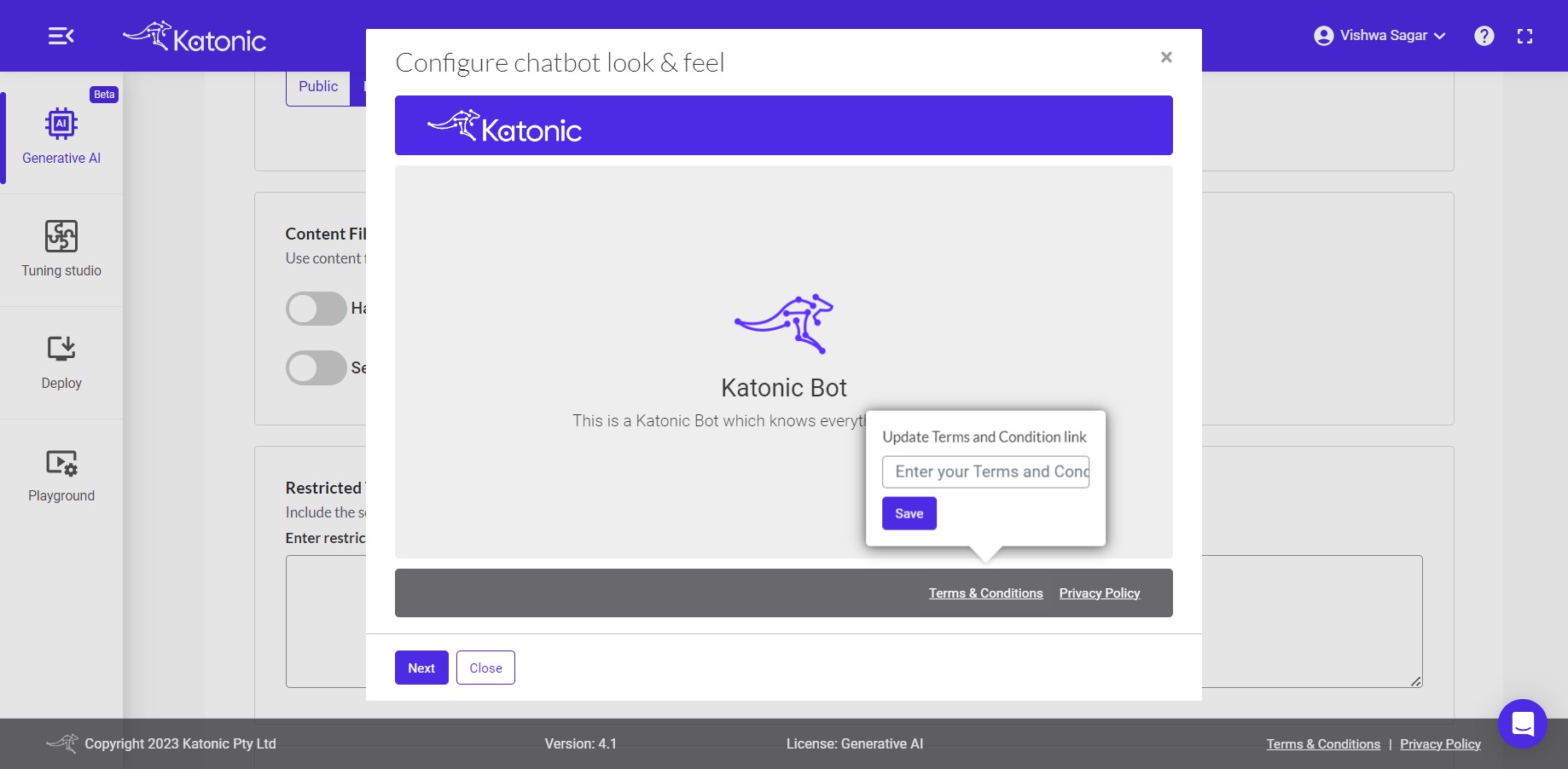Click Katonic logo in chatbot preview header
1568x769 pixels.
(x=504, y=126)
